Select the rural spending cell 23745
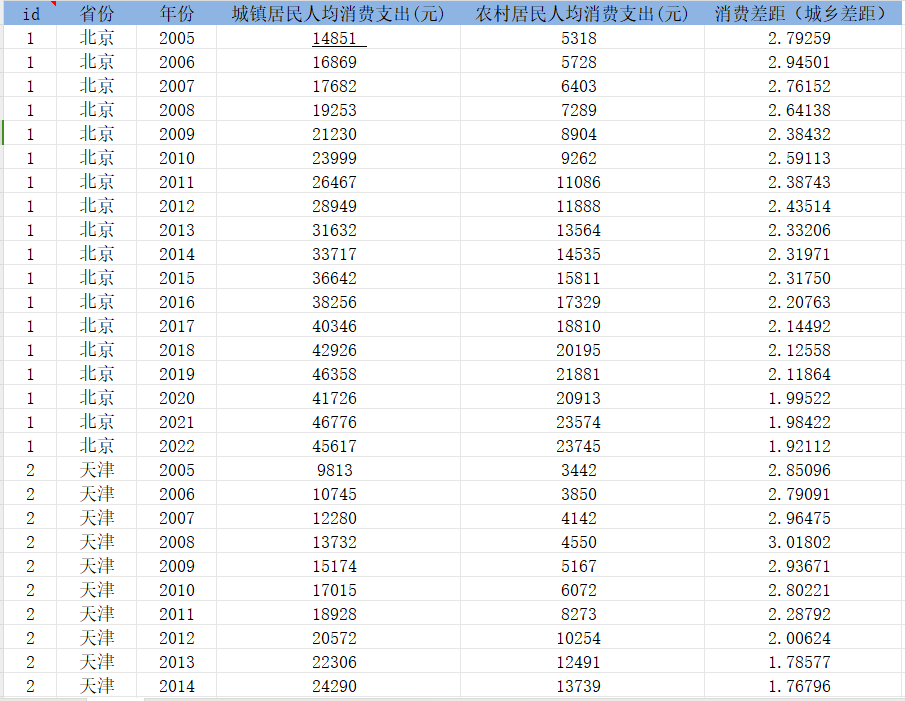Screen dimensions: 905x701 579,446
